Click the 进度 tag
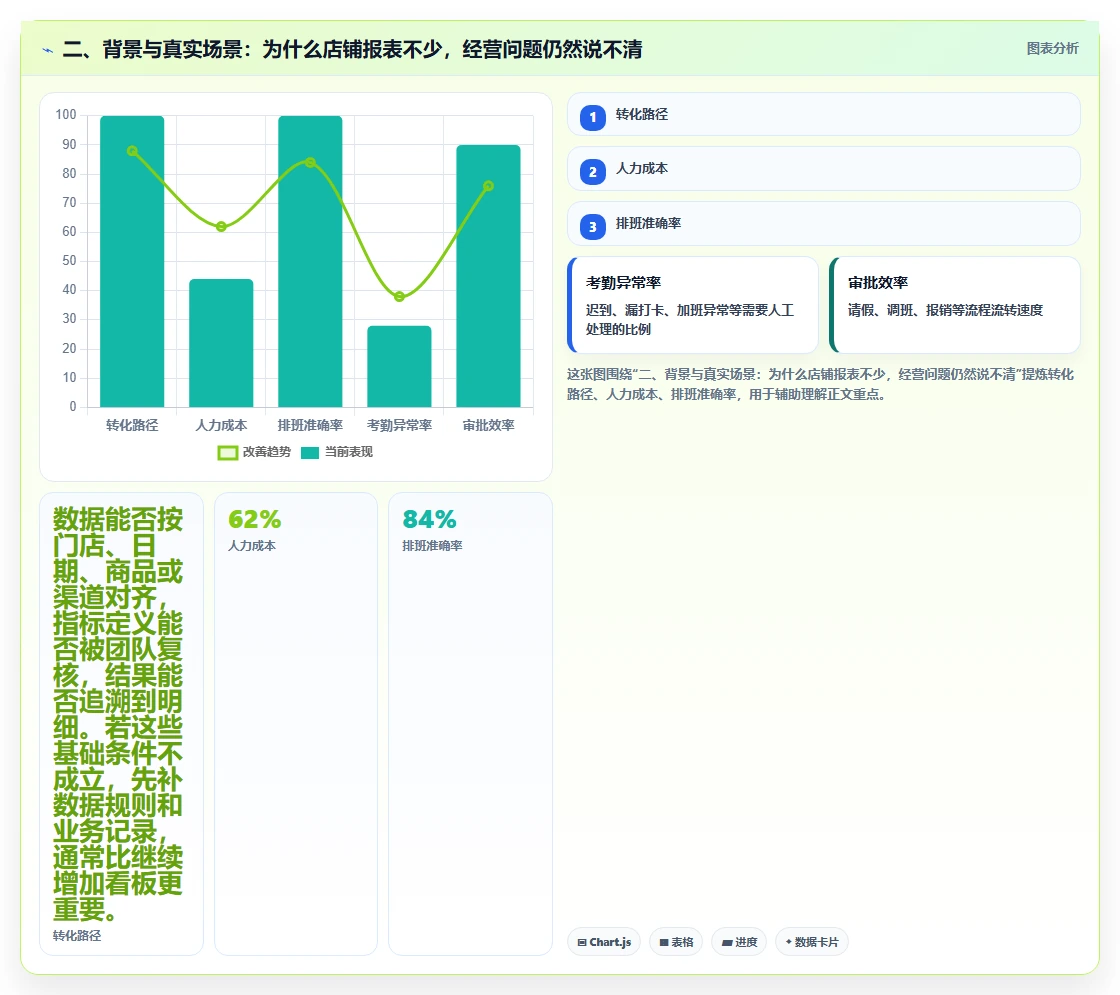The image size is (1120, 995). 739,942
